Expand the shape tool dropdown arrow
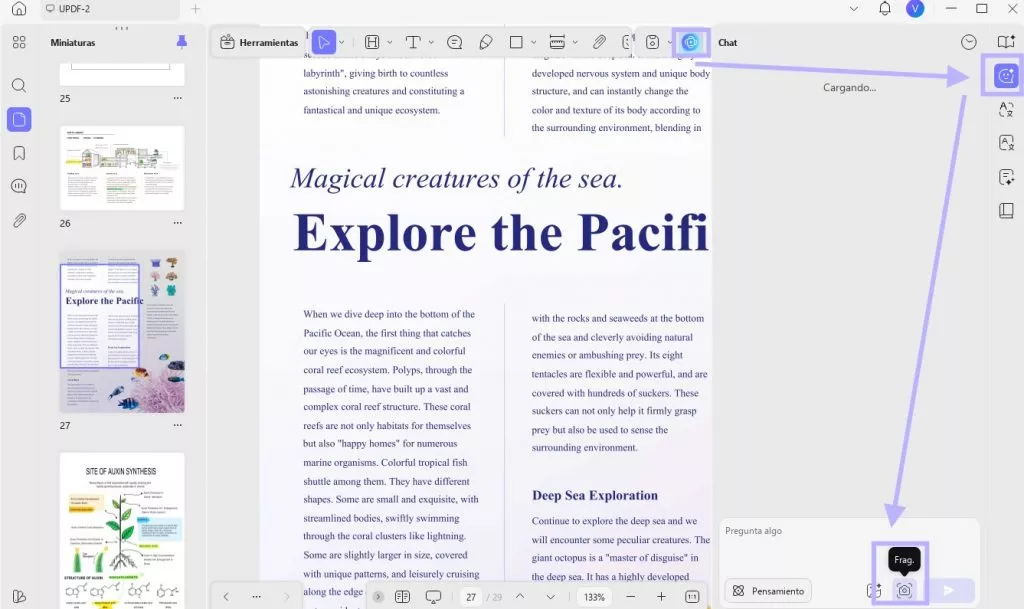 point(534,42)
